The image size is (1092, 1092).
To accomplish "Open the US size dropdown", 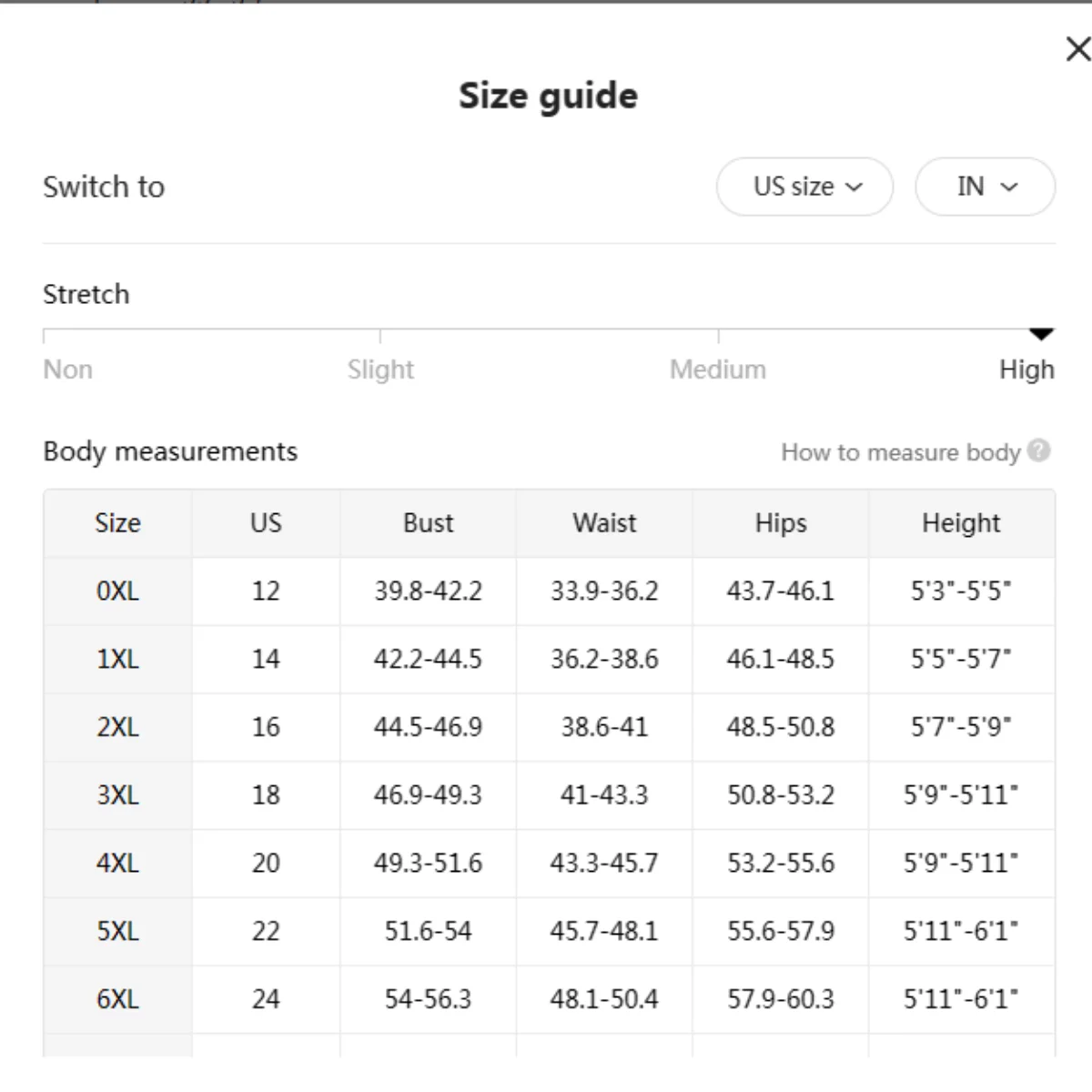I will point(804,187).
